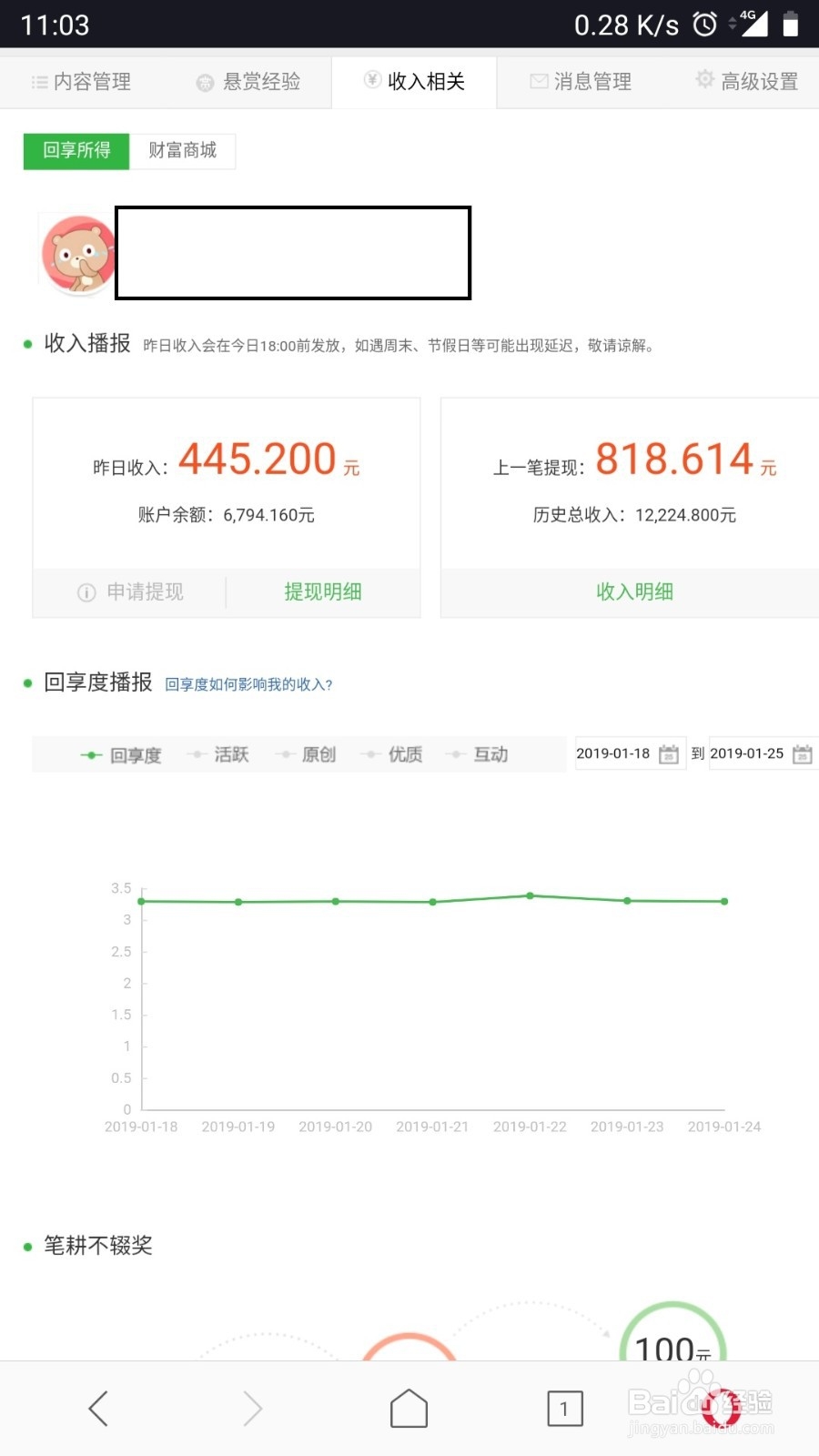Tap browser forward arrow
Viewport: 819px width, 1456px height.
pos(253,1409)
